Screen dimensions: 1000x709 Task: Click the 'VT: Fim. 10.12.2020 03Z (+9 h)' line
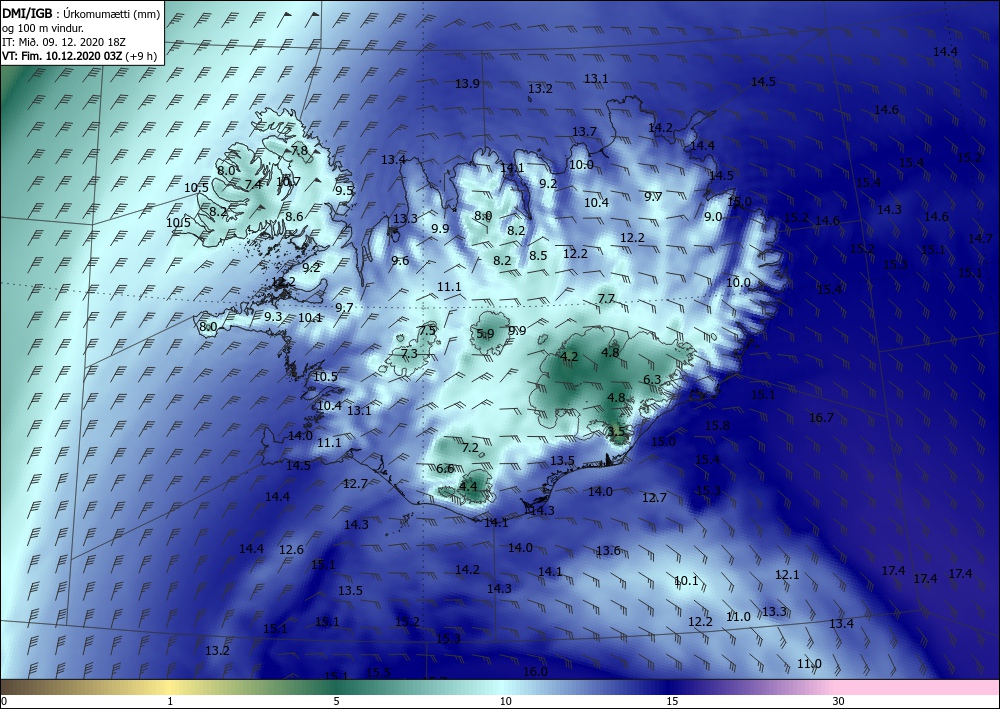click(x=80, y=56)
